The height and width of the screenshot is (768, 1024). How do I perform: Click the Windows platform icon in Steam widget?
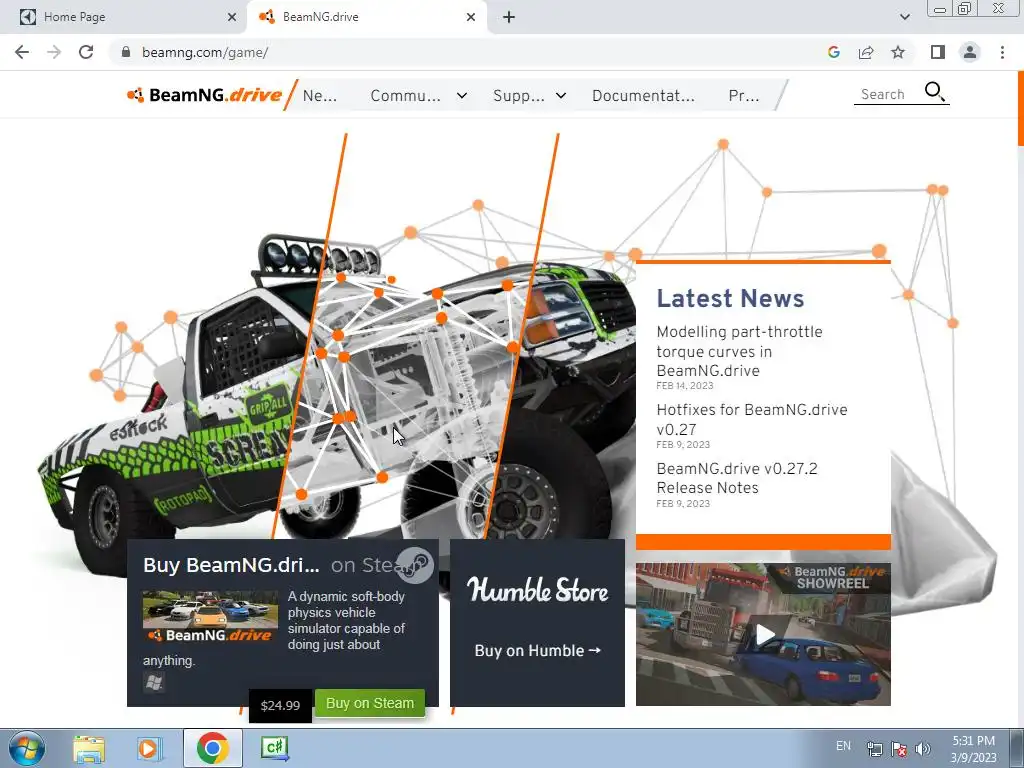[x=154, y=682]
